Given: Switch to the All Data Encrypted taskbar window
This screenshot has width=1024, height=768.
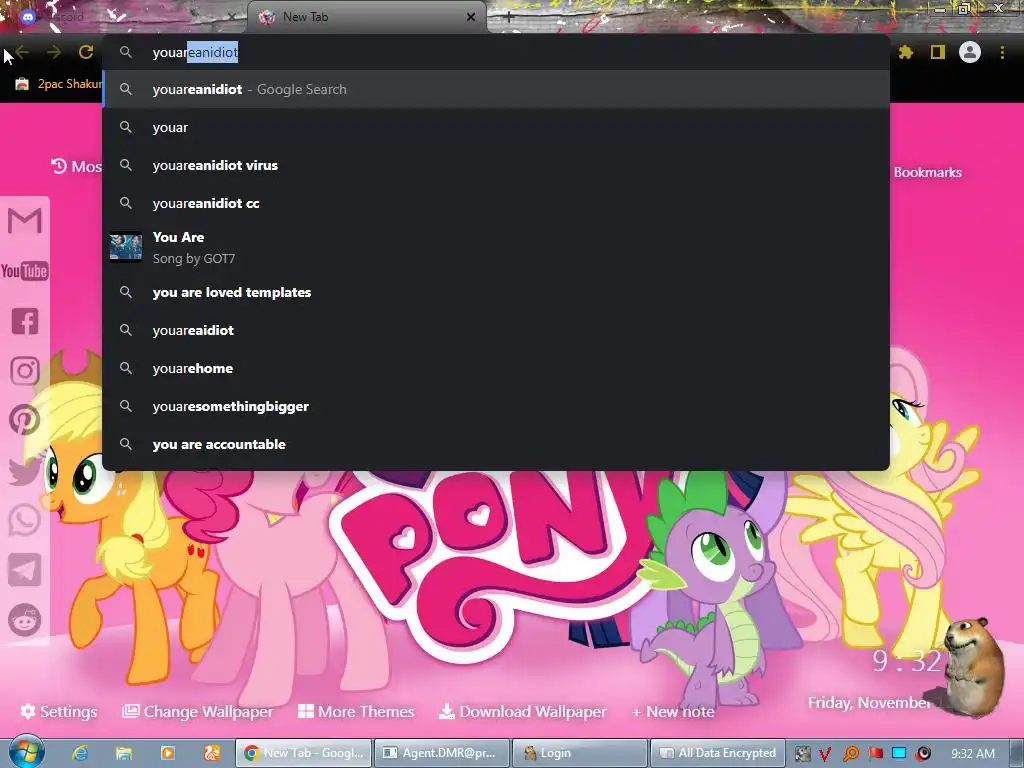Looking at the screenshot, I should click(718, 753).
